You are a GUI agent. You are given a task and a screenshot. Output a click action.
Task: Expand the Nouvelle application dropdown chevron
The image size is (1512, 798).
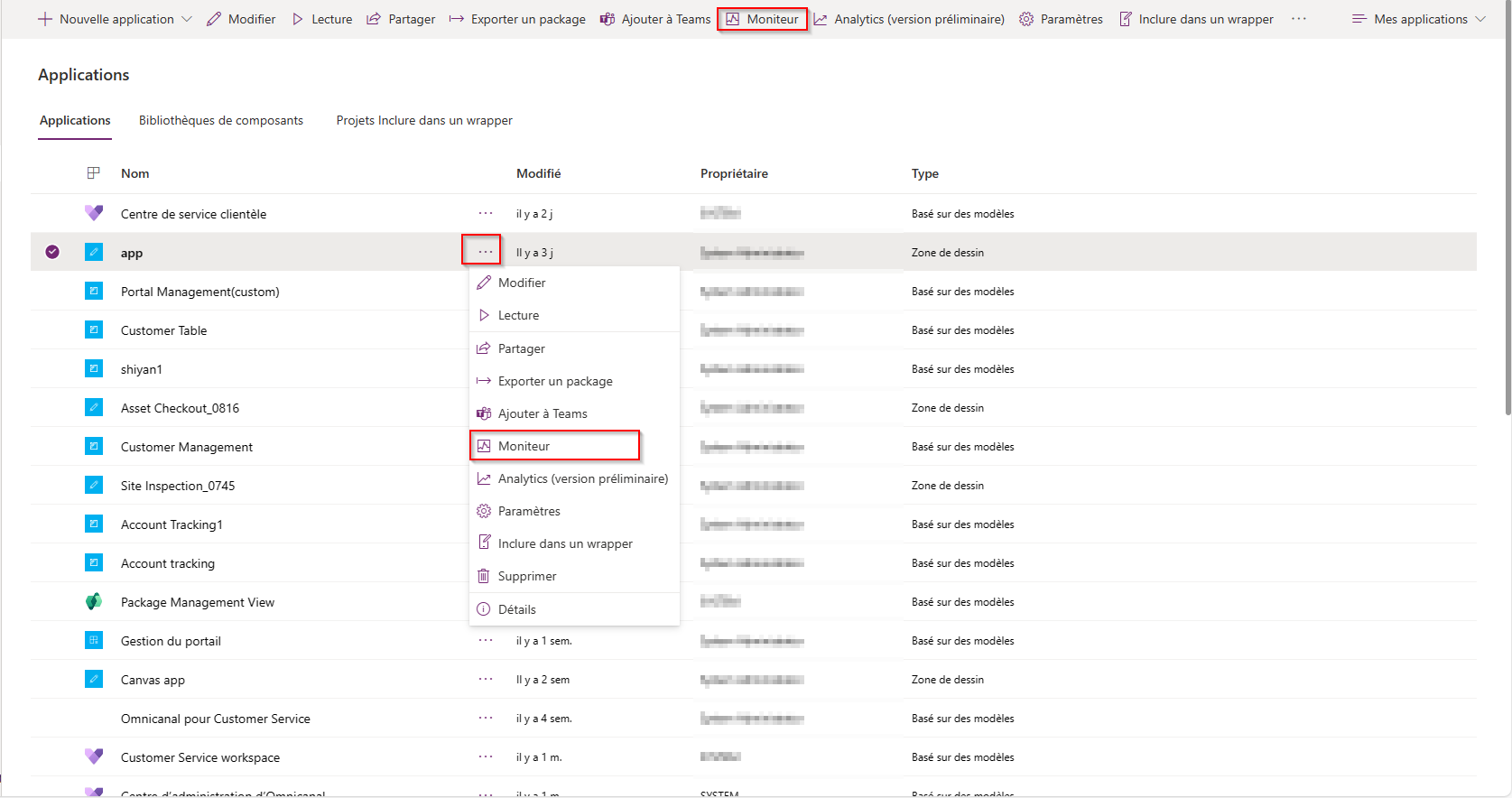(187, 19)
